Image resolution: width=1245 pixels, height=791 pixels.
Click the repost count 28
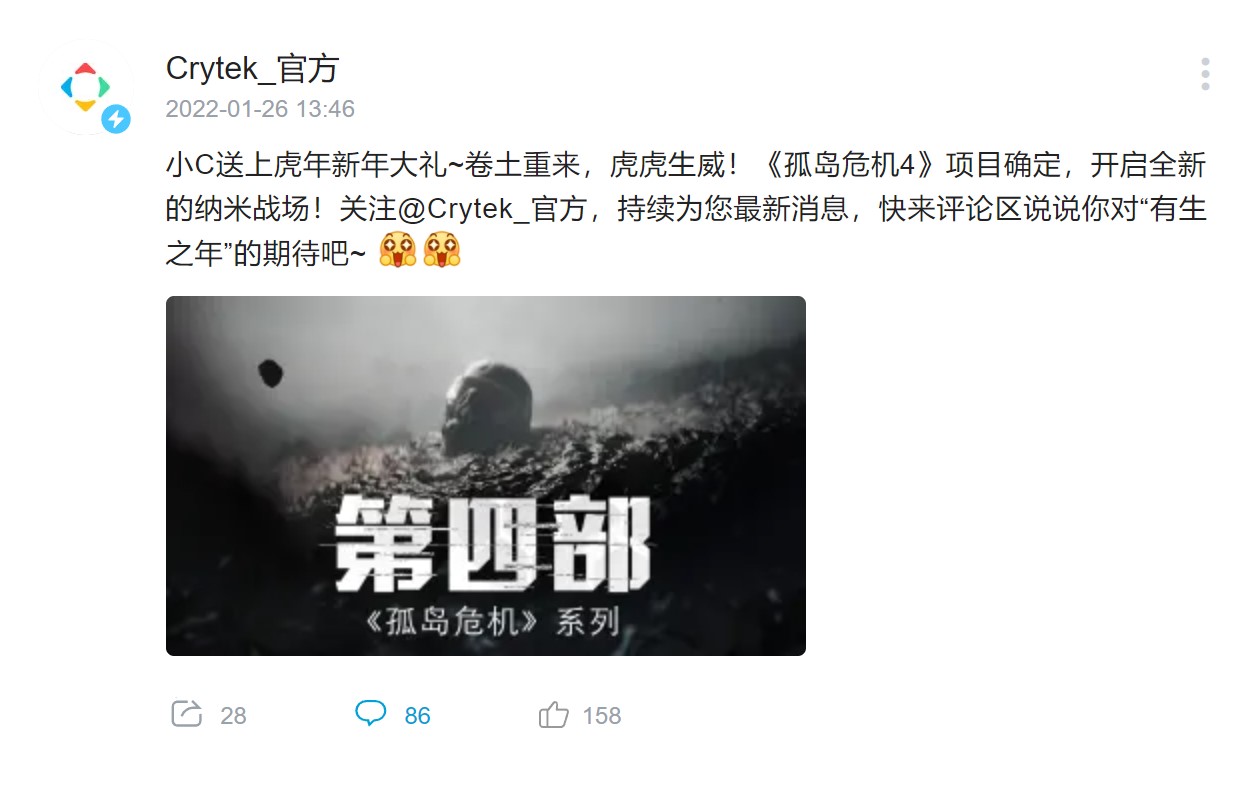[233, 716]
